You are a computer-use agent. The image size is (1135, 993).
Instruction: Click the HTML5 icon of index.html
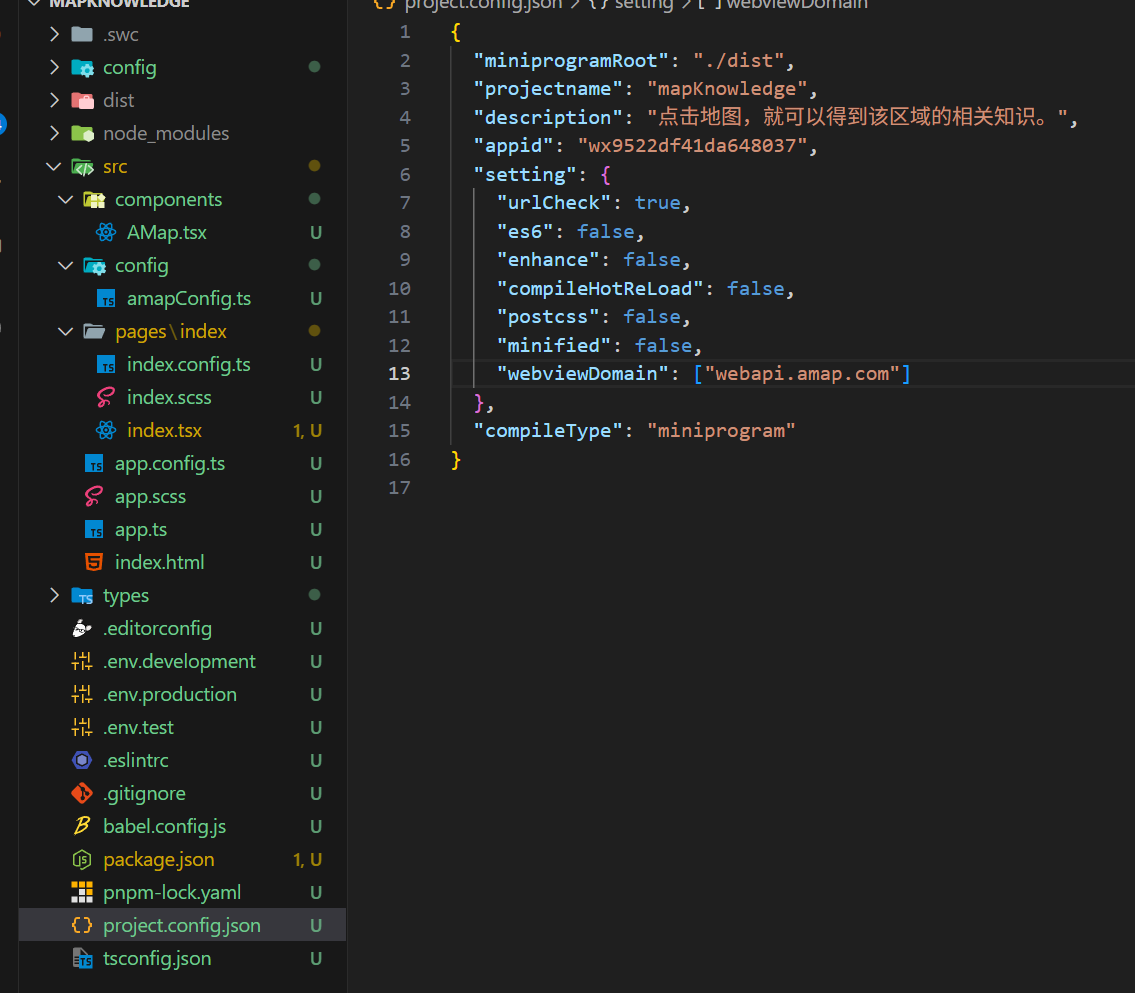(x=94, y=562)
